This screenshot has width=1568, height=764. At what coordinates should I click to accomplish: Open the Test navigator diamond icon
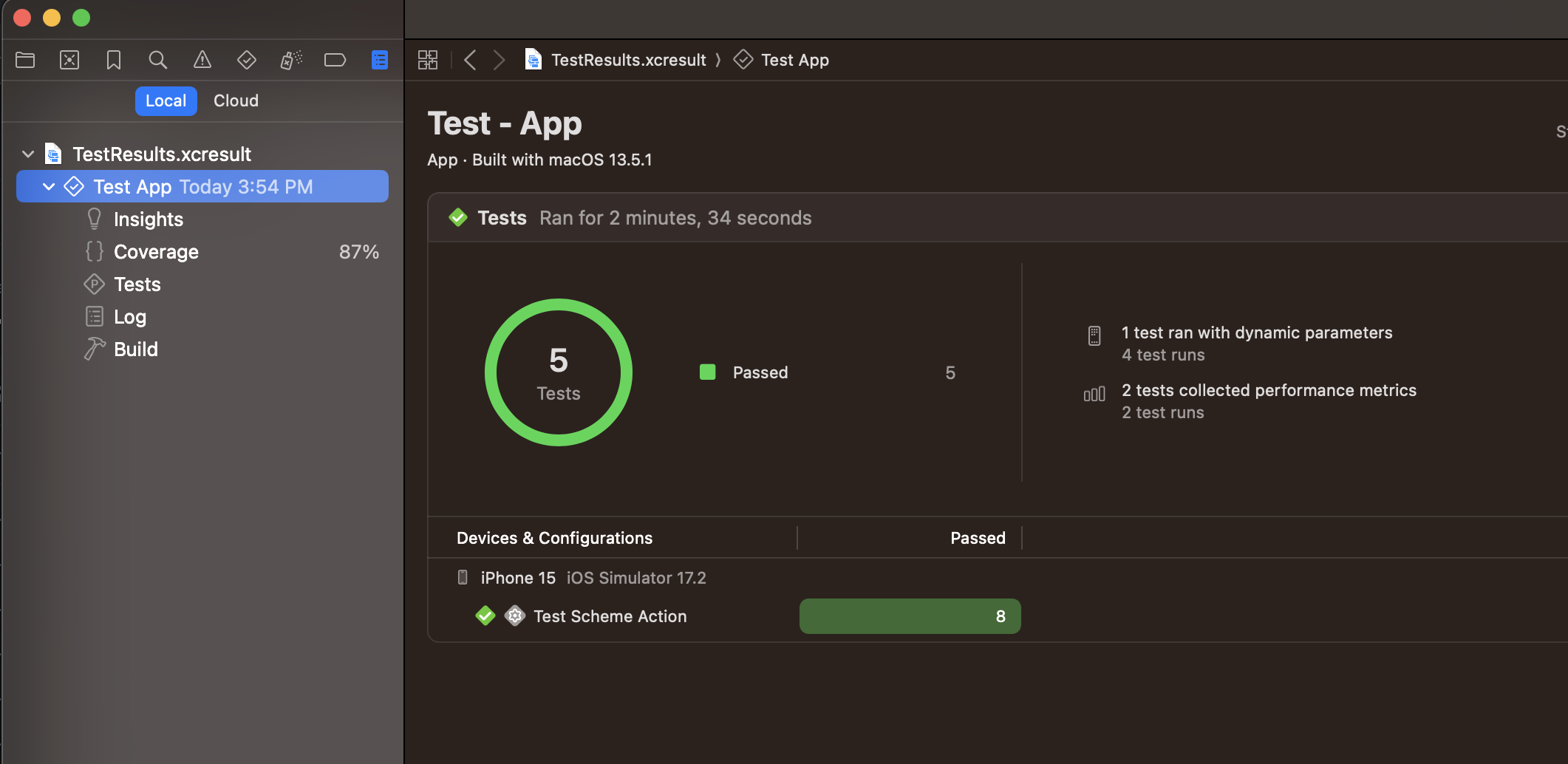click(x=247, y=60)
